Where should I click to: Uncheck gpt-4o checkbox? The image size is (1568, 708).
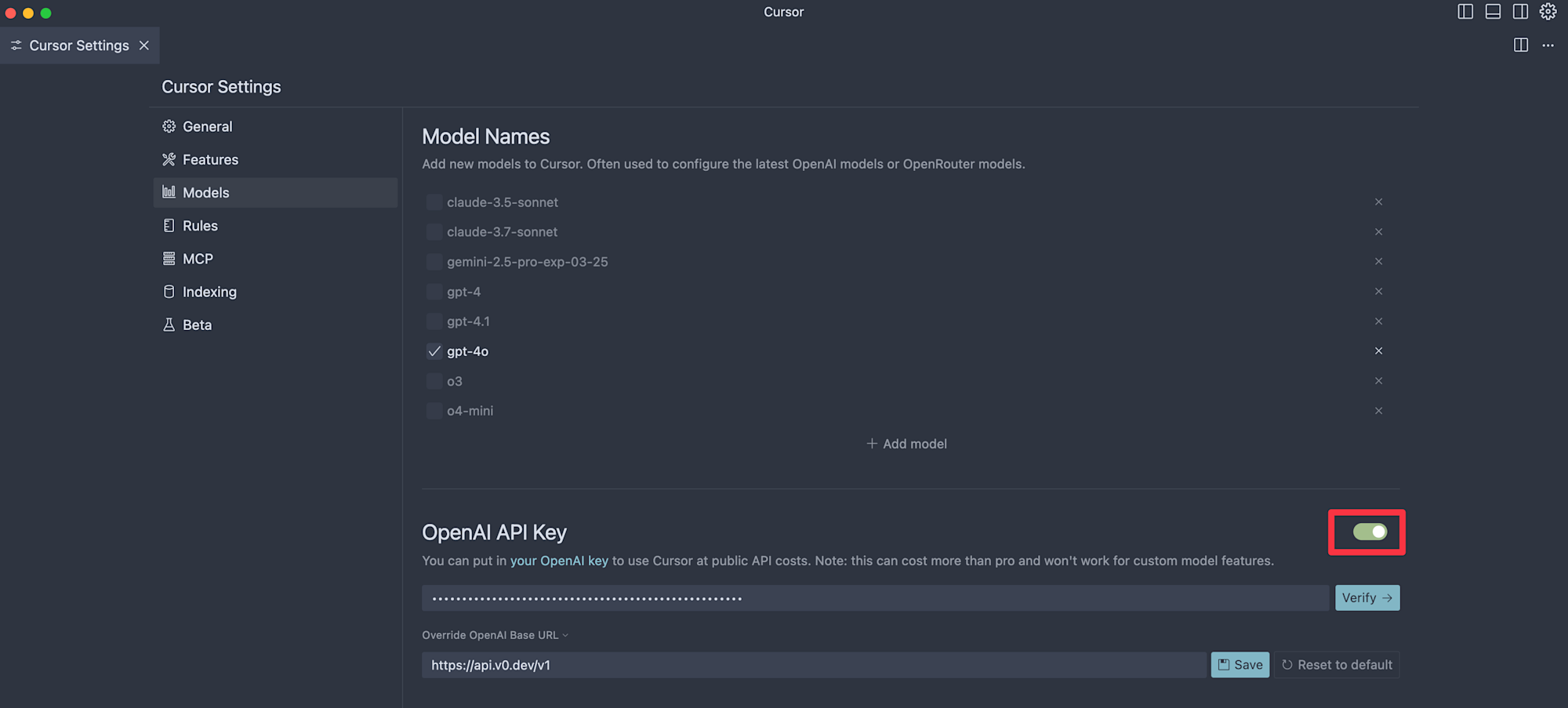[434, 351]
